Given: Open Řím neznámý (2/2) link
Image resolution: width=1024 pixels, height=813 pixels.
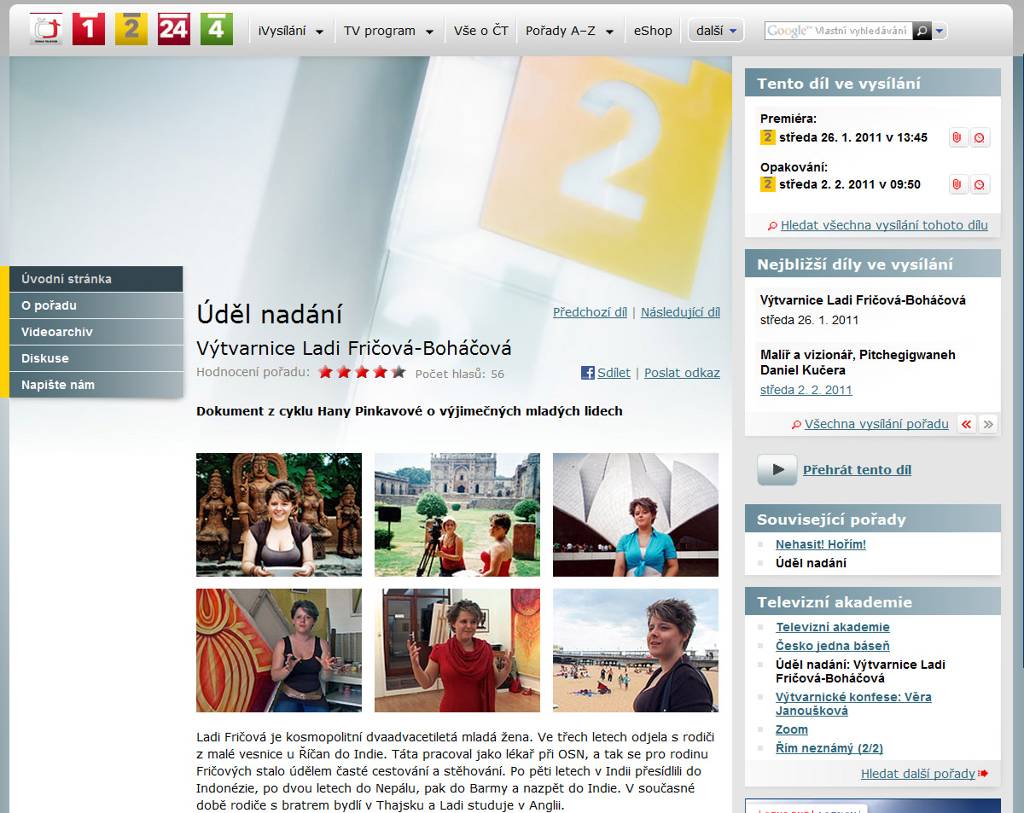Looking at the screenshot, I should click(829, 748).
